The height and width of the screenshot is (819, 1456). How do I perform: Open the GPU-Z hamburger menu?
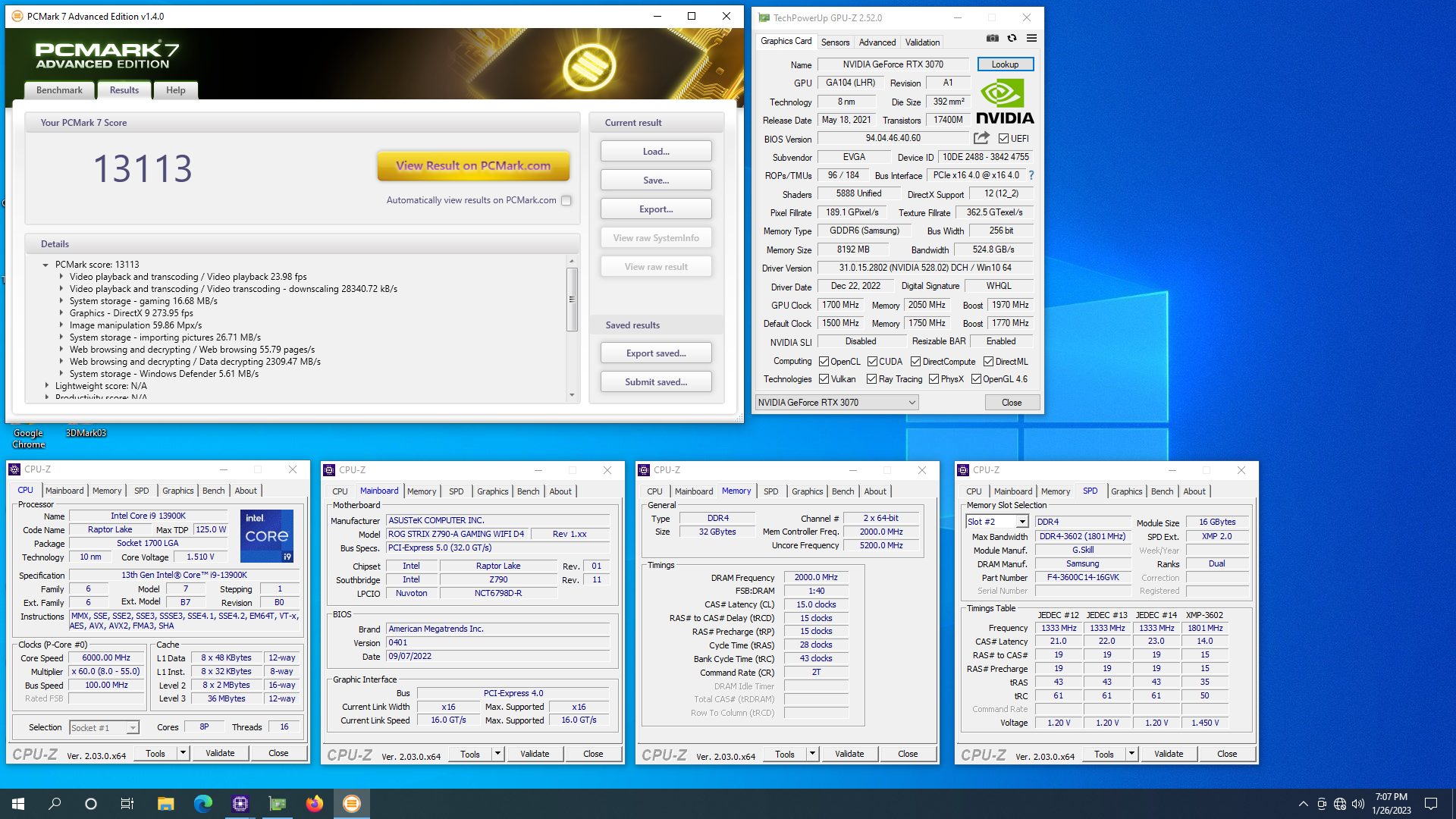point(1031,38)
